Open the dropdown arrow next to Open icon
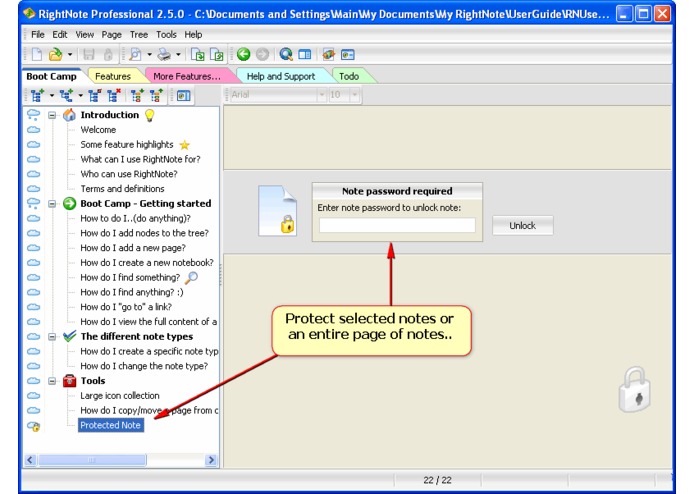 tap(70, 54)
